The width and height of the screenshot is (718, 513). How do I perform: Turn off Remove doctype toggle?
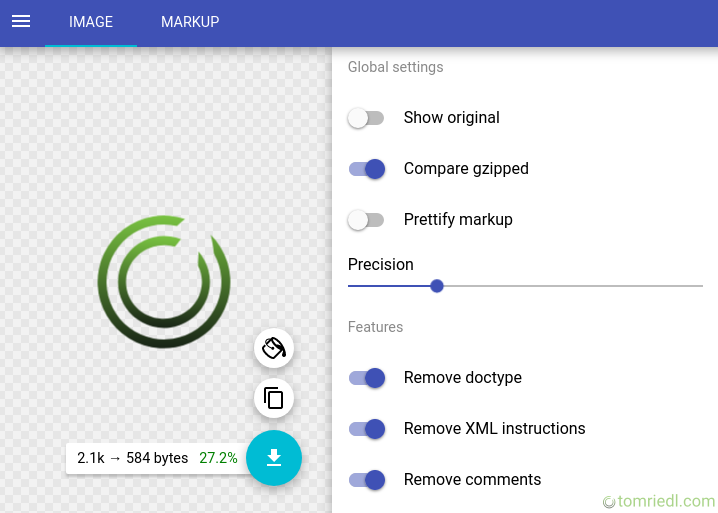[x=366, y=378]
